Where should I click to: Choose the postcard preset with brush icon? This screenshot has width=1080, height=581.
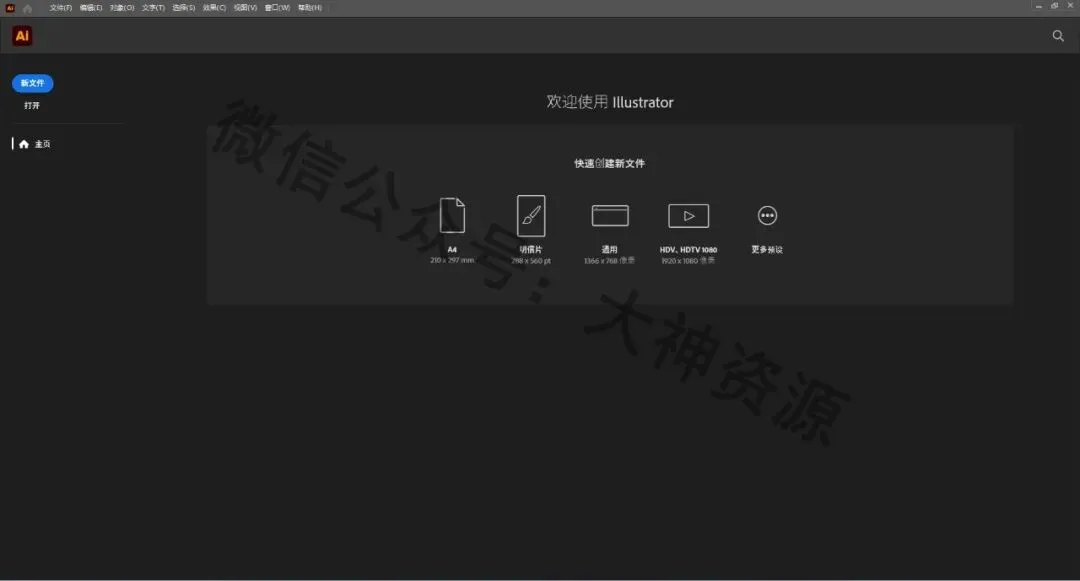[x=531, y=215]
